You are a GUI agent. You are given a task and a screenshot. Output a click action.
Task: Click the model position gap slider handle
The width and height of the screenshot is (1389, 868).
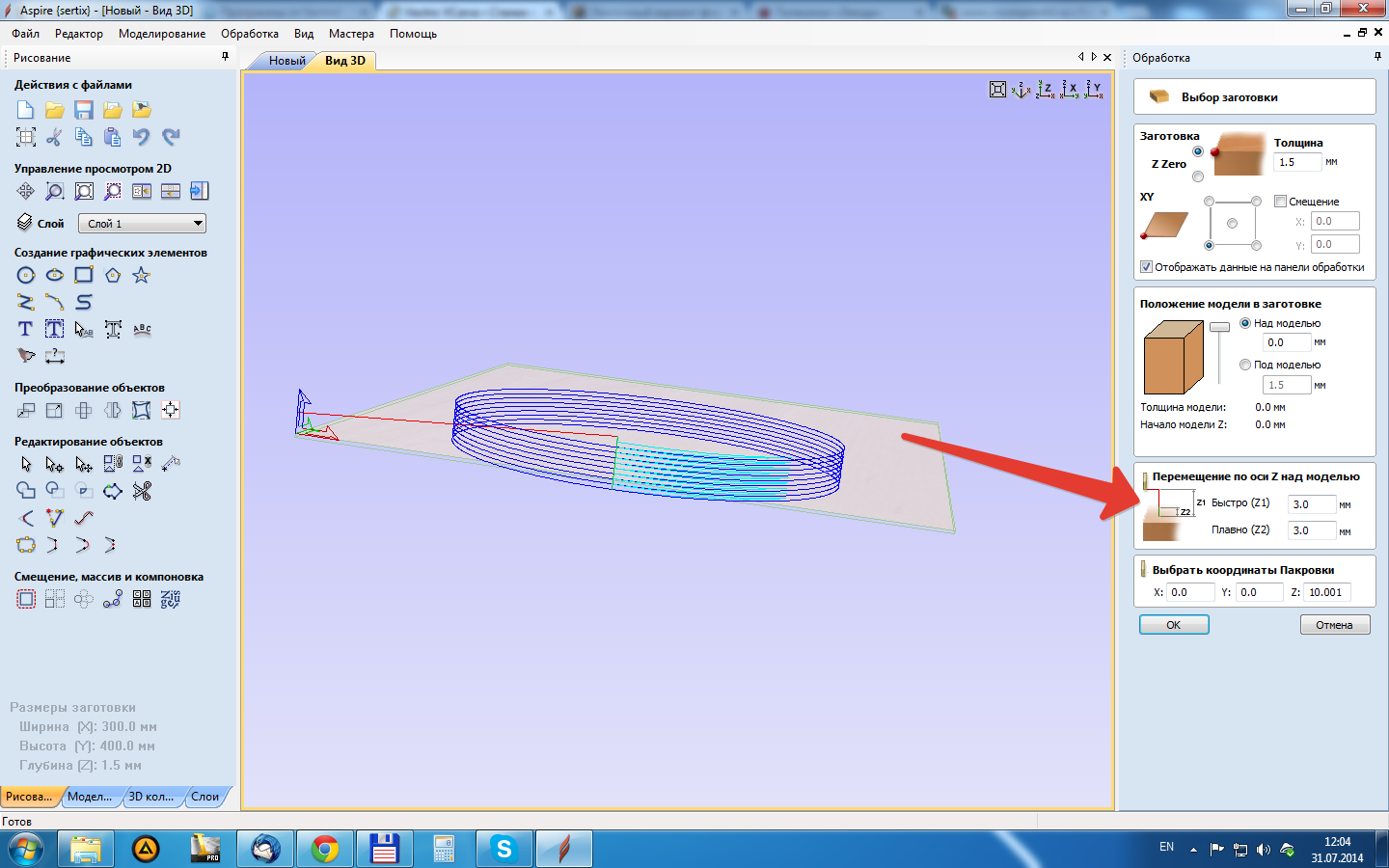pyautogui.click(x=1220, y=327)
